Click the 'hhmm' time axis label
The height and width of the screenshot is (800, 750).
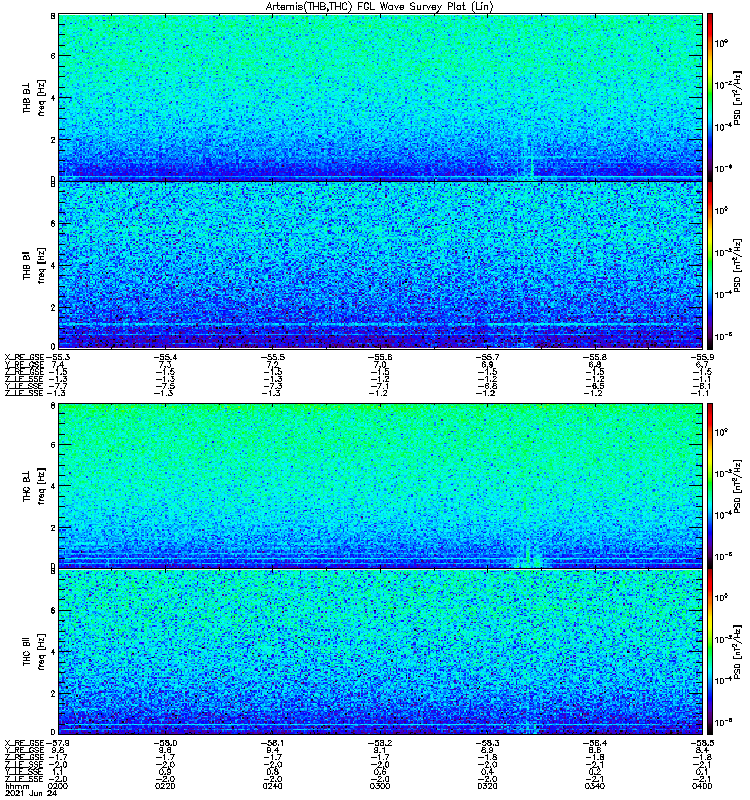(x=18, y=787)
